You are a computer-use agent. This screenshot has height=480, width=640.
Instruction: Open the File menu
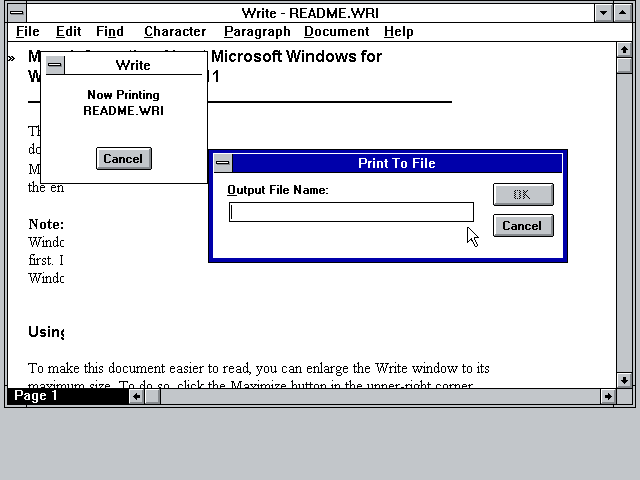[28, 31]
